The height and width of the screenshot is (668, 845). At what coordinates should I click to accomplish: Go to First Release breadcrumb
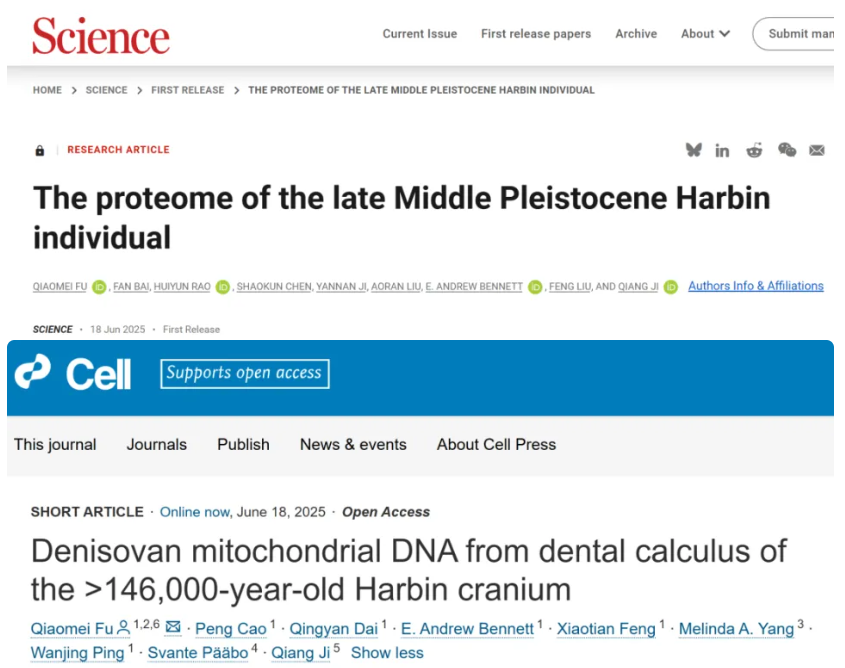(x=188, y=90)
